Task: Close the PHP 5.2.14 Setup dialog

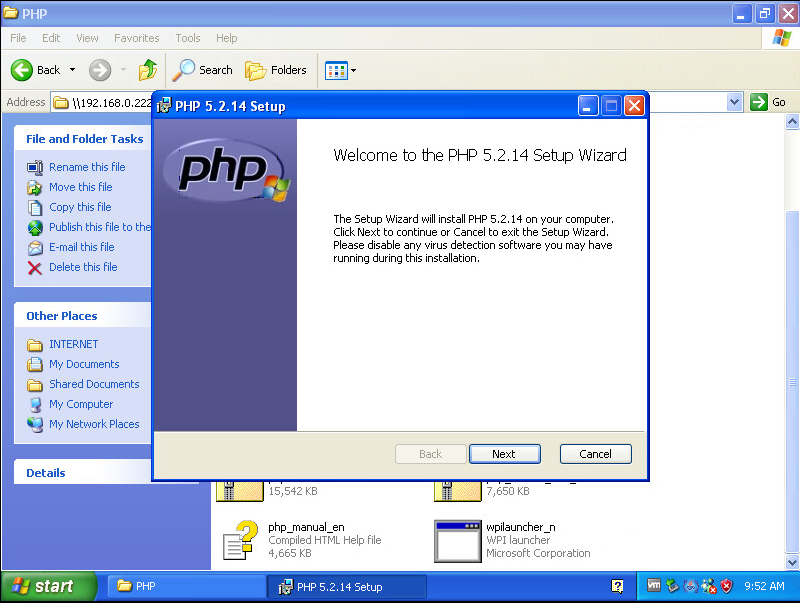Action: click(634, 106)
